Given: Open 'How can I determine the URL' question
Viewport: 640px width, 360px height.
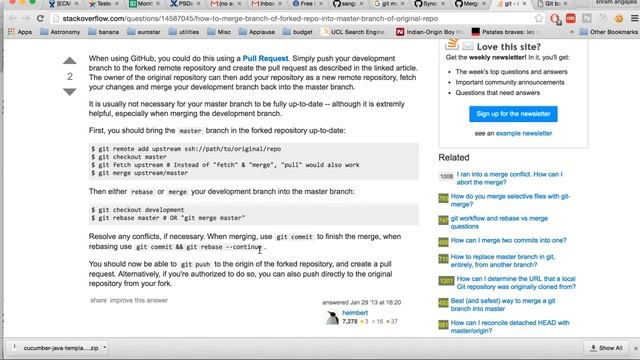Looking at the screenshot, I should [x=516, y=283].
